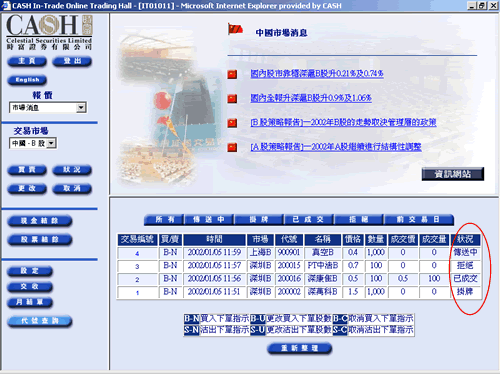Open the 國內全報升深滬B股升0.9%及1.06% news link
The height and width of the screenshot is (374, 500).
[311, 98]
